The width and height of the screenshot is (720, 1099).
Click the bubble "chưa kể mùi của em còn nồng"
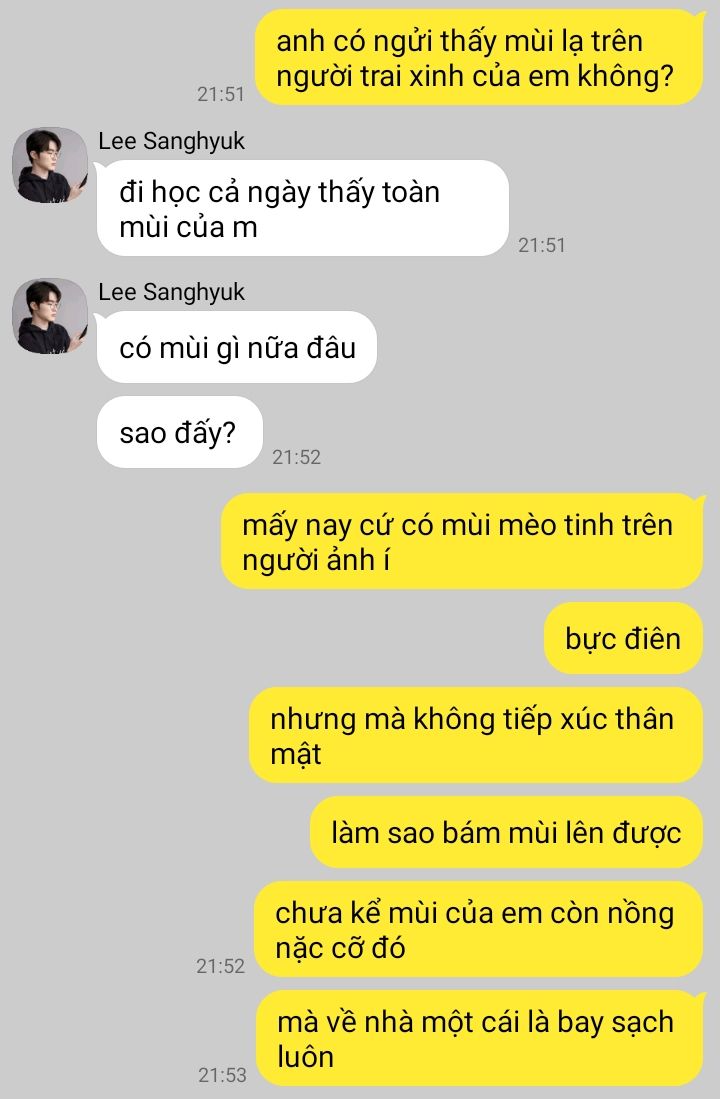click(x=478, y=929)
